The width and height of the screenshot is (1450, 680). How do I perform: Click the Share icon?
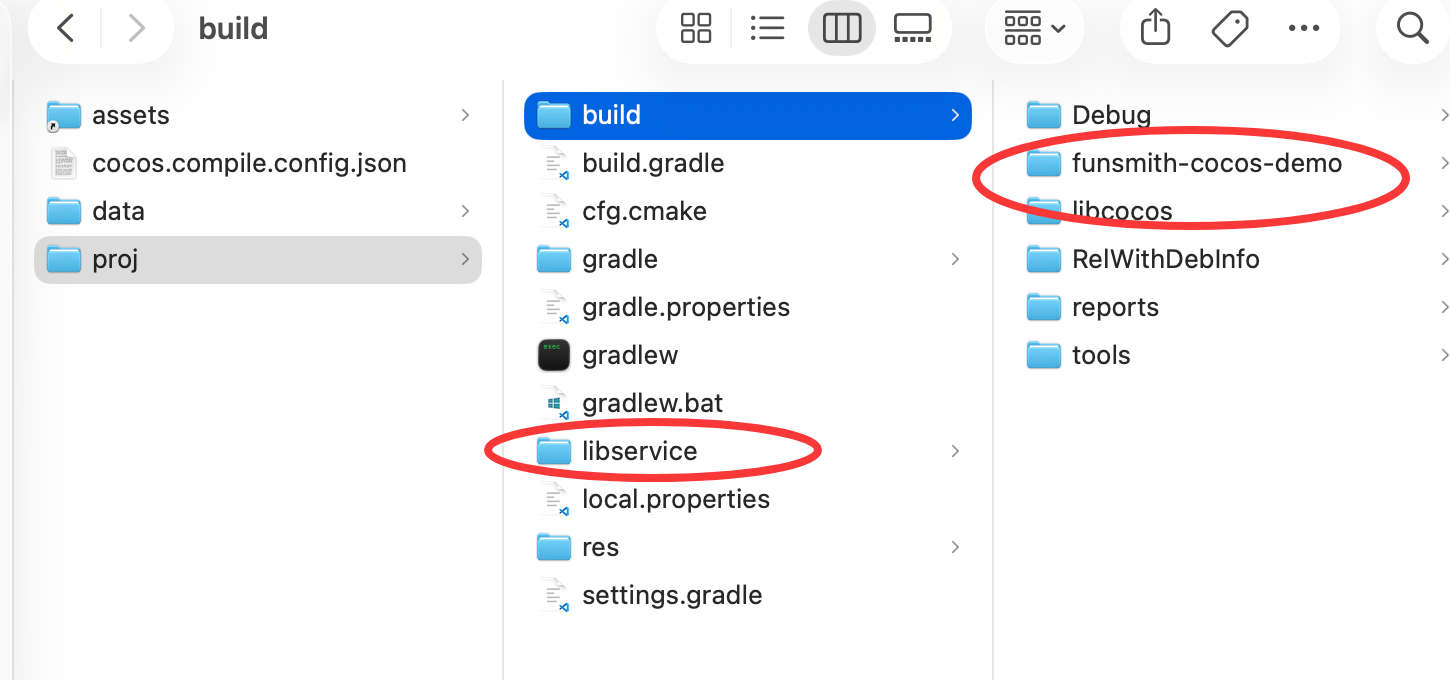pyautogui.click(x=1155, y=28)
